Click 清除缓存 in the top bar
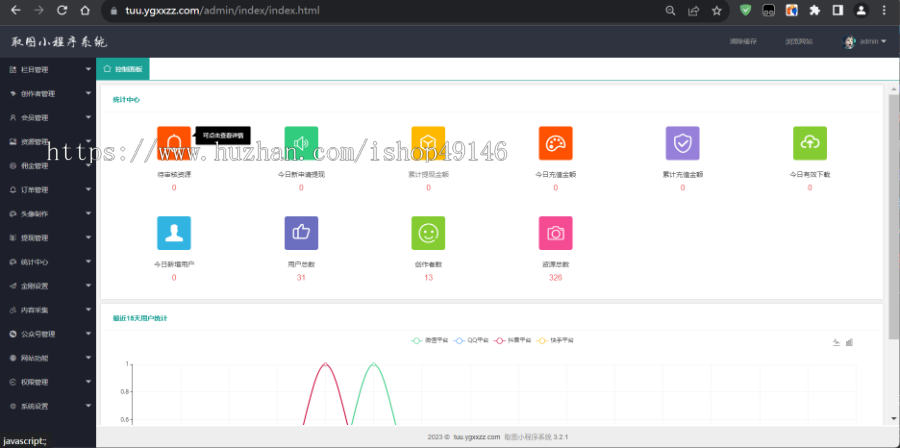Viewport: 900px width, 448px height. click(743, 42)
